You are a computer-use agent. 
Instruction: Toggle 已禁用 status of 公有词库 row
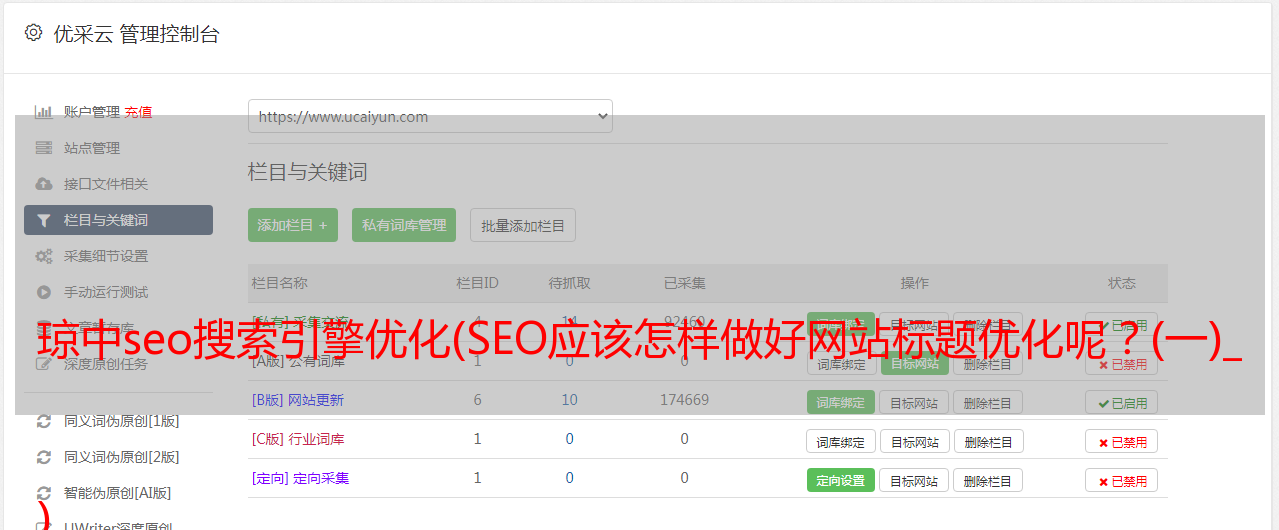[1122, 364]
